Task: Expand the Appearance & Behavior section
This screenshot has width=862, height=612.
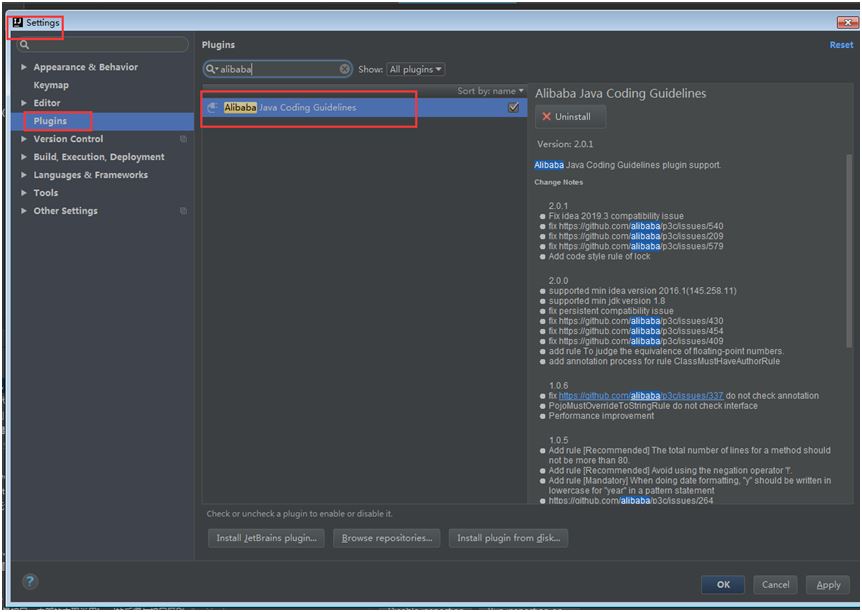Action: 24,67
